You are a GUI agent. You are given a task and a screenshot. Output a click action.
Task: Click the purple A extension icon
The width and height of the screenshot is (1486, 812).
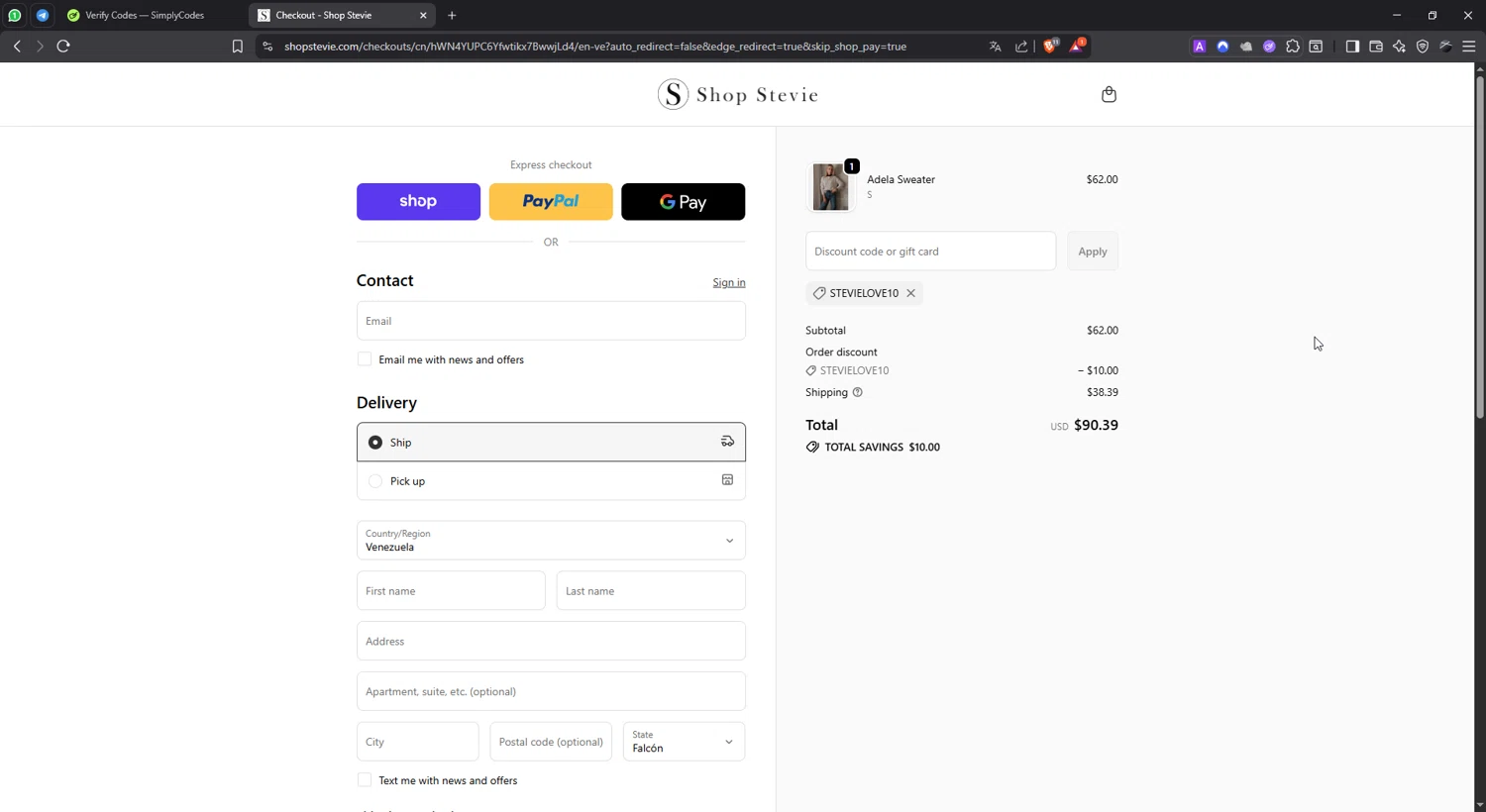point(1199,47)
